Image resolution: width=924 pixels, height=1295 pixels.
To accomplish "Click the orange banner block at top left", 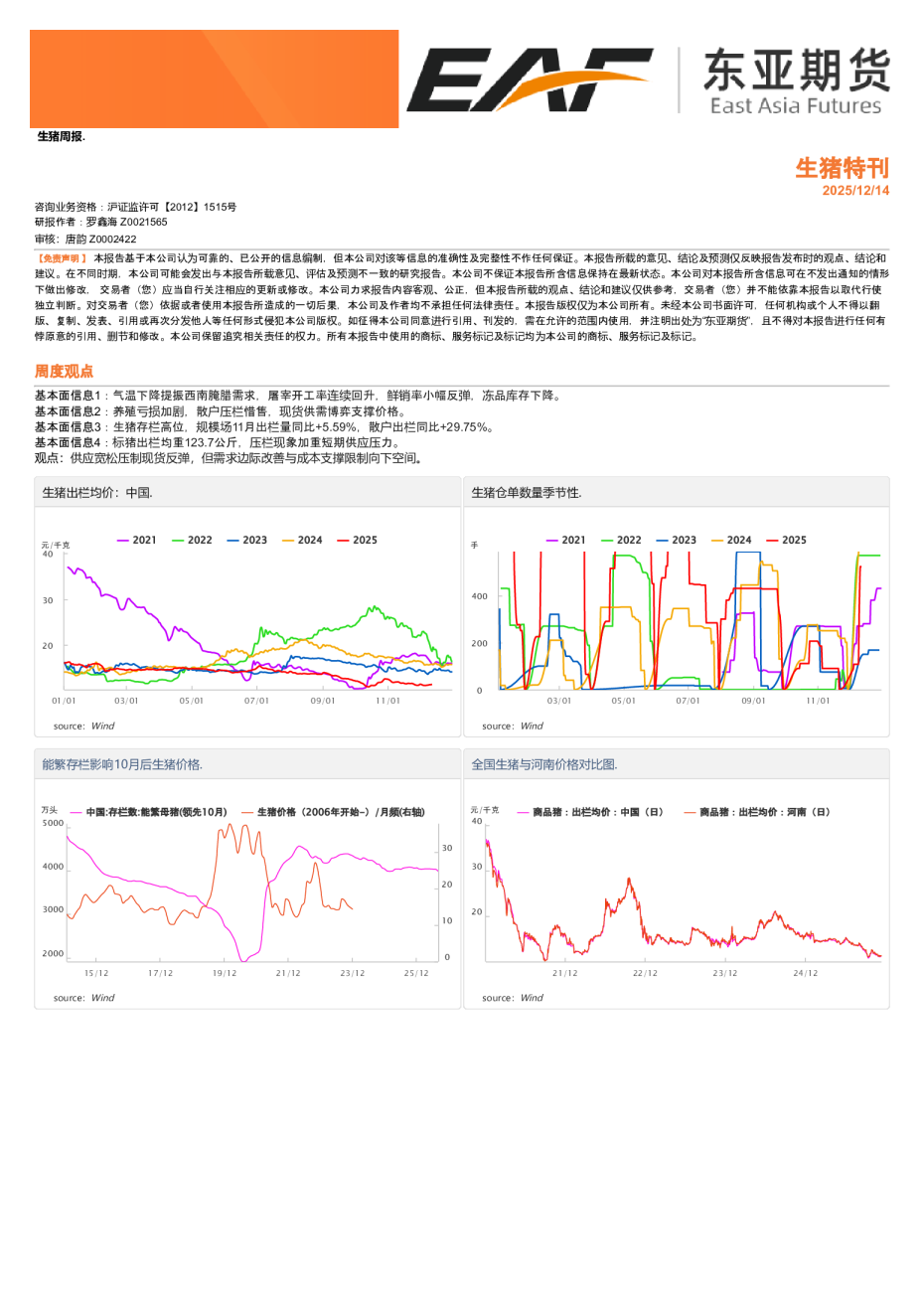I will click(x=214, y=79).
